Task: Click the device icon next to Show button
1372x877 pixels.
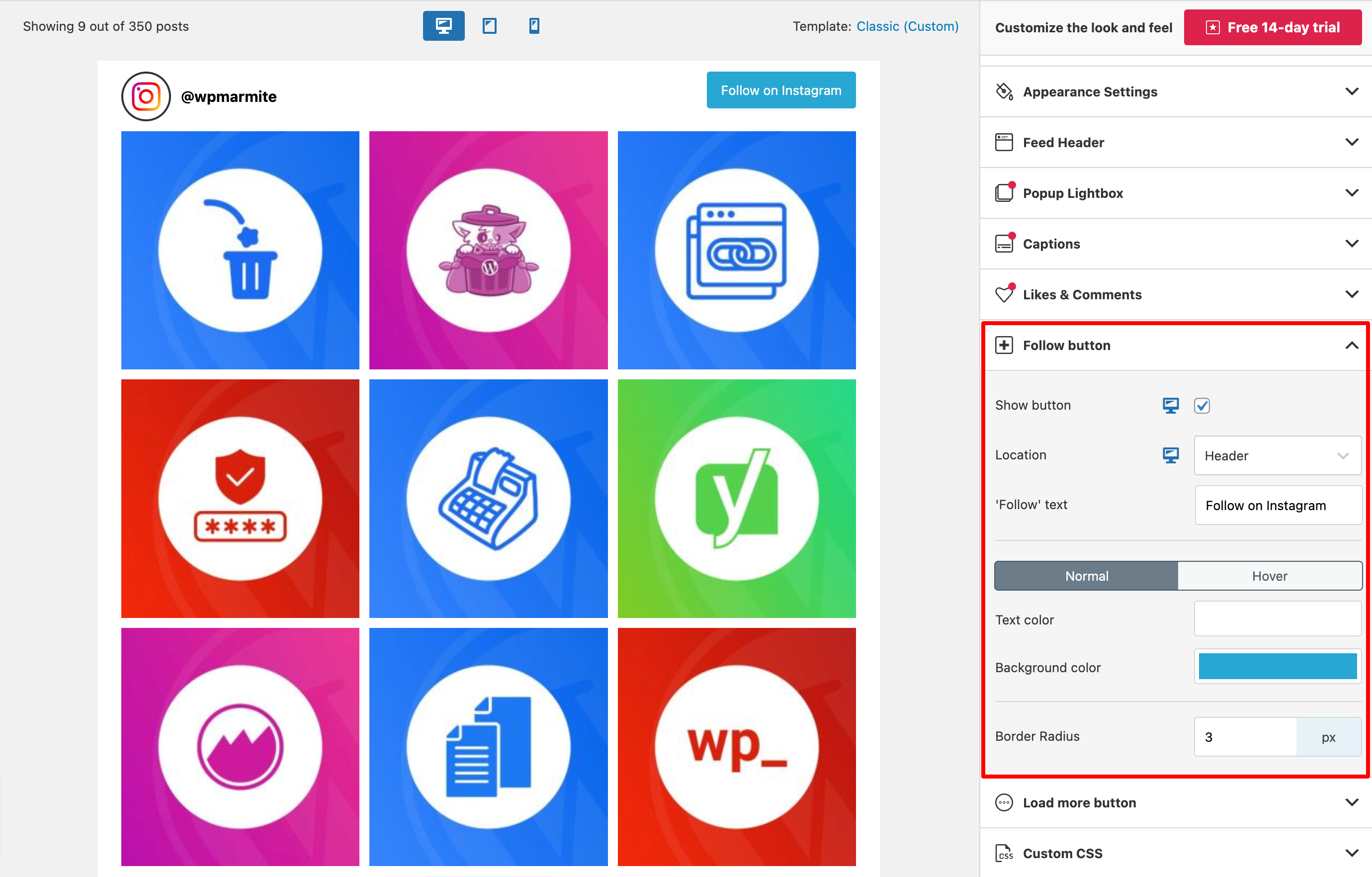Action: click(x=1170, y=405)
